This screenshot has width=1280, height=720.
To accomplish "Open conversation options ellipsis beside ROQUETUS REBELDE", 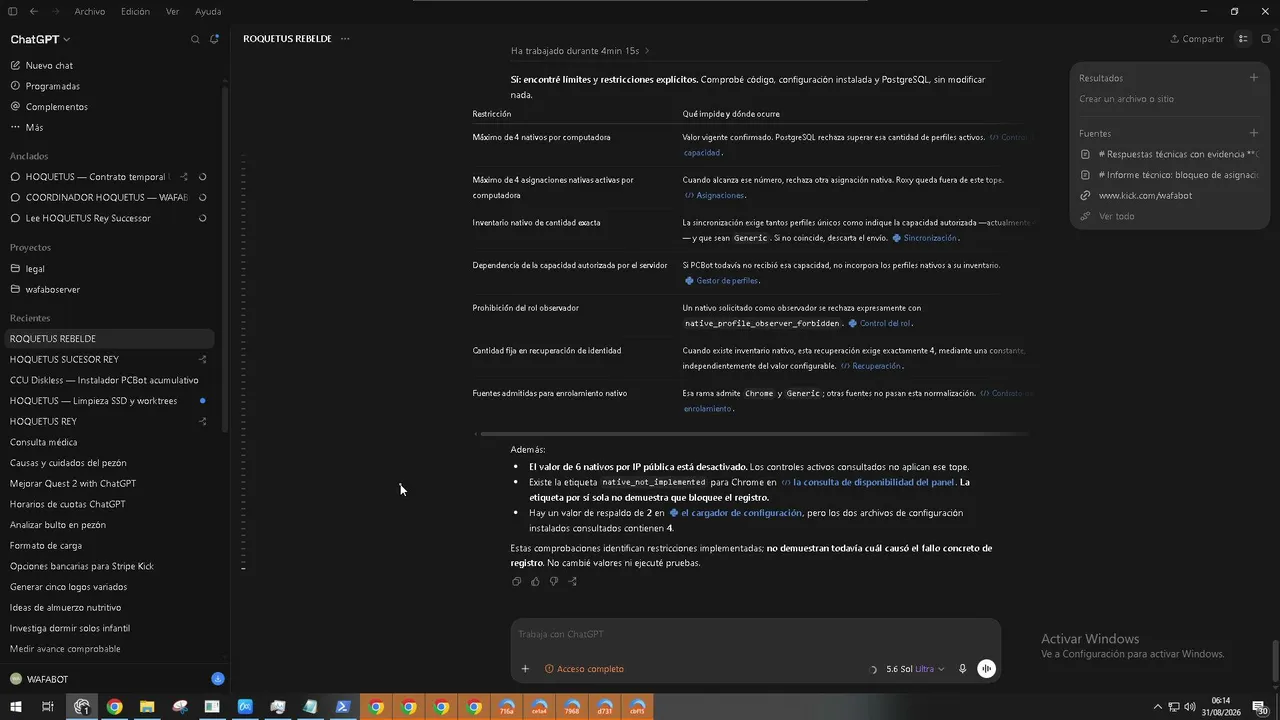I will tap(345, 39).
